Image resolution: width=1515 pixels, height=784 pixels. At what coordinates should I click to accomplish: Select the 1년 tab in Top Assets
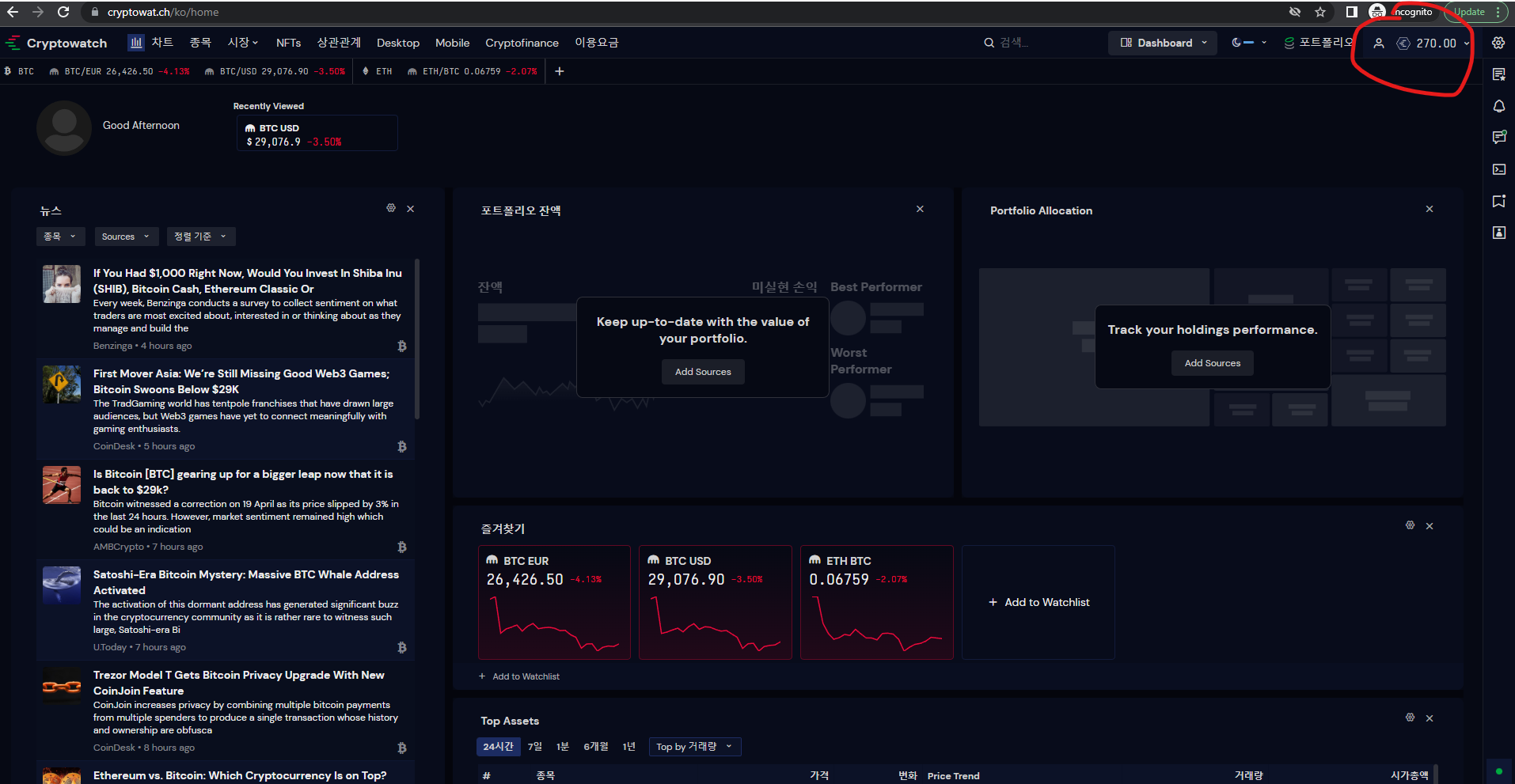pos(628,747)
